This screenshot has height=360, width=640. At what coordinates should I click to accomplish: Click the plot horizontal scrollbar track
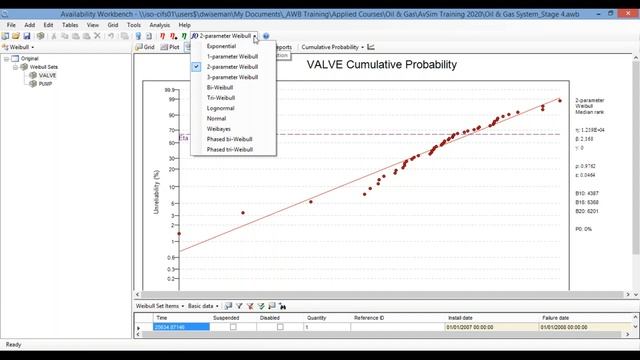tap(382, 294)
